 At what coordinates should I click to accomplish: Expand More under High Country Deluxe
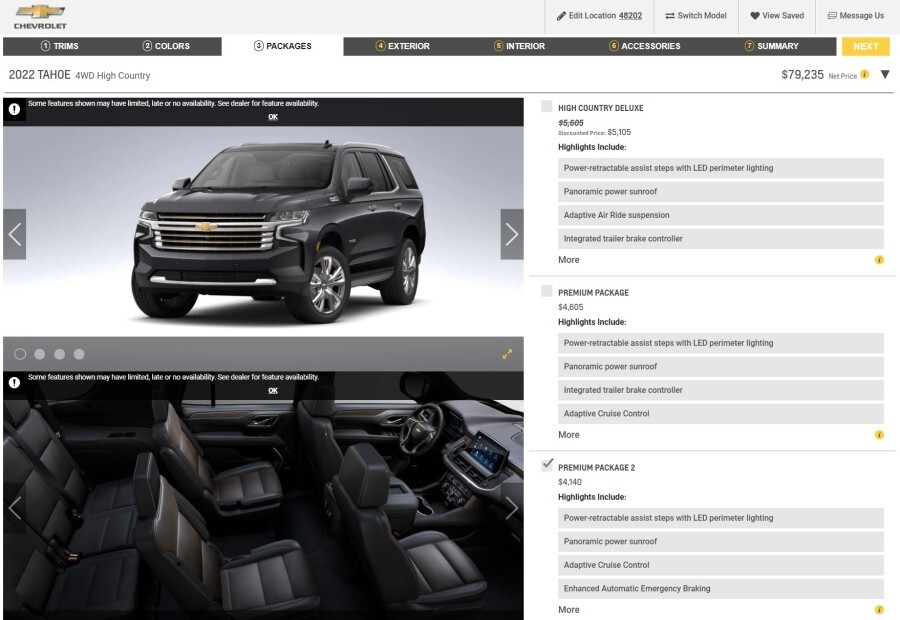click(569, 260)
